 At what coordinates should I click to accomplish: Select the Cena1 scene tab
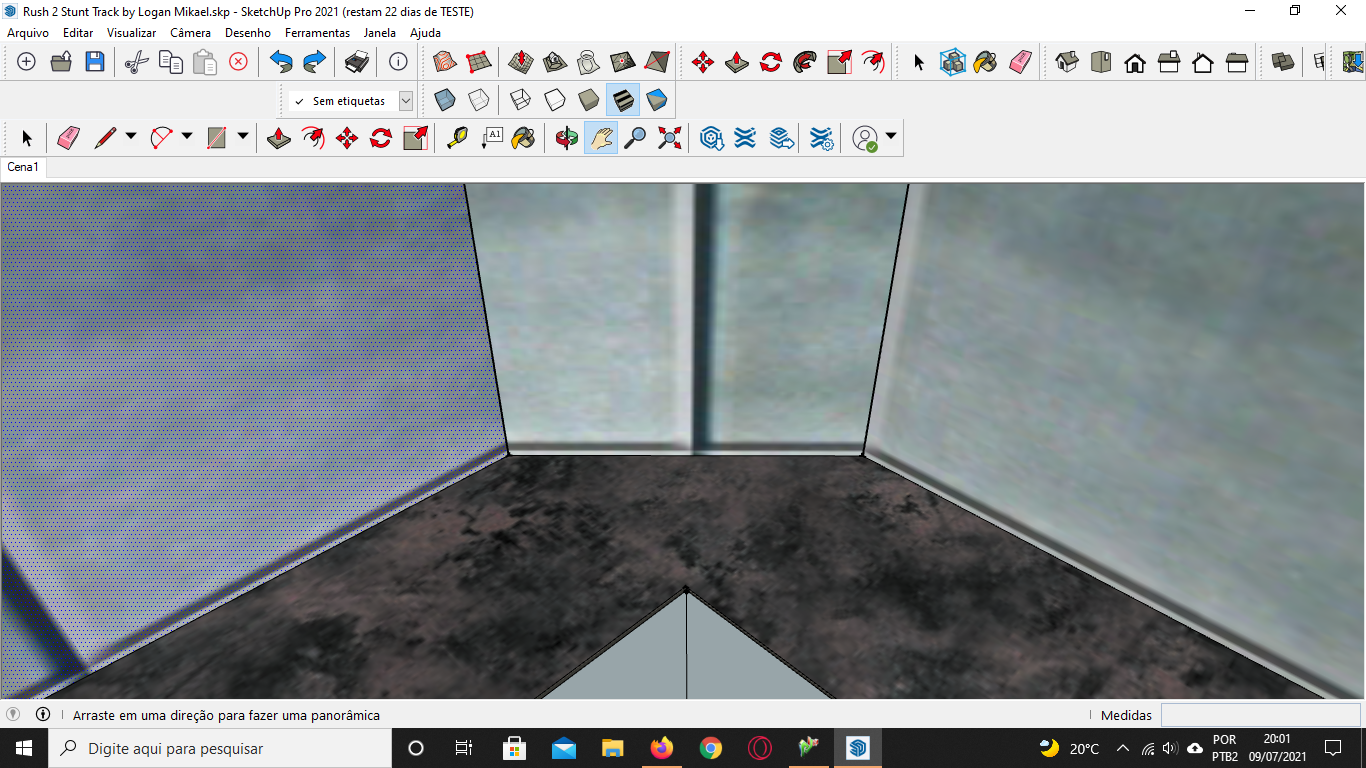click(x=23, y=167)
